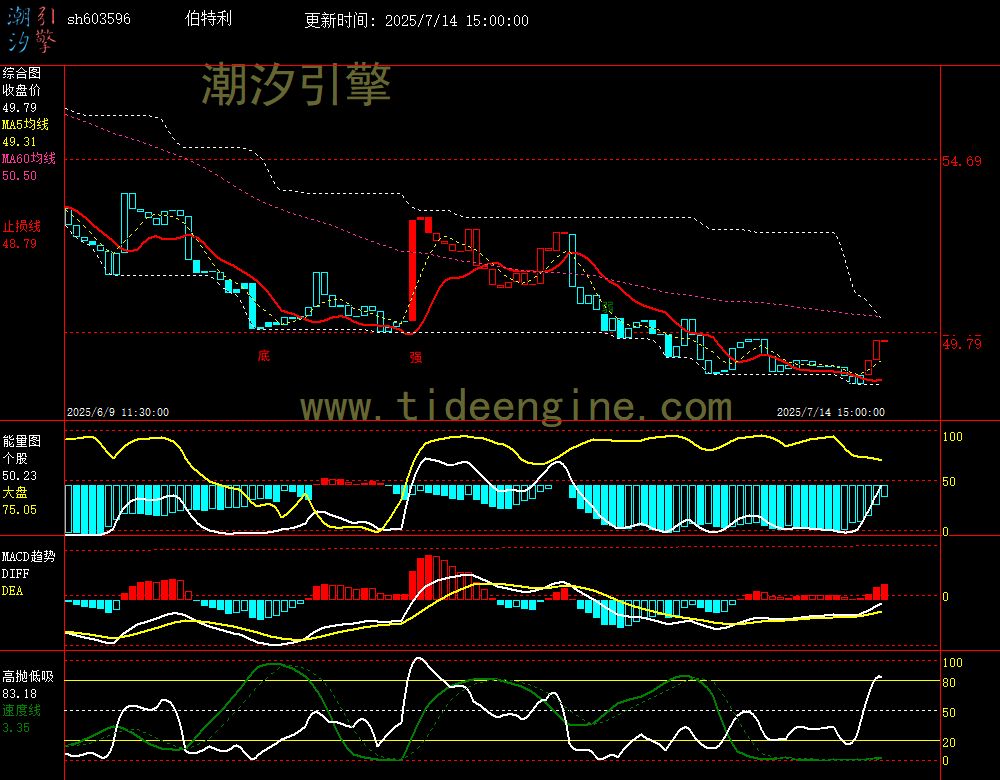Click the 潮汐引擎 logo in the corner

[31, 29]
